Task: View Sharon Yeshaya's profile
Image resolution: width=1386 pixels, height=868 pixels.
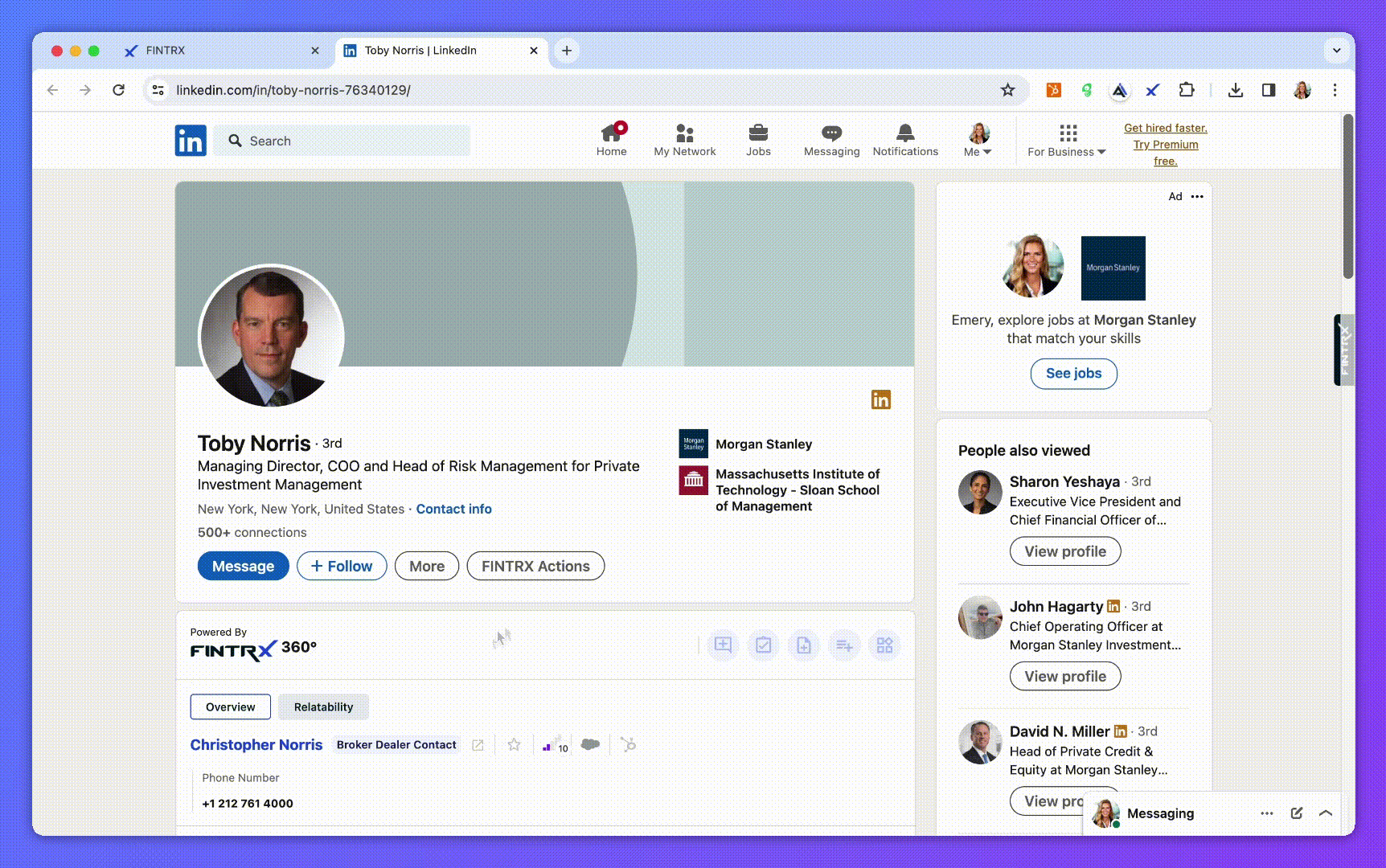Action: click(x=1064, y=551)
